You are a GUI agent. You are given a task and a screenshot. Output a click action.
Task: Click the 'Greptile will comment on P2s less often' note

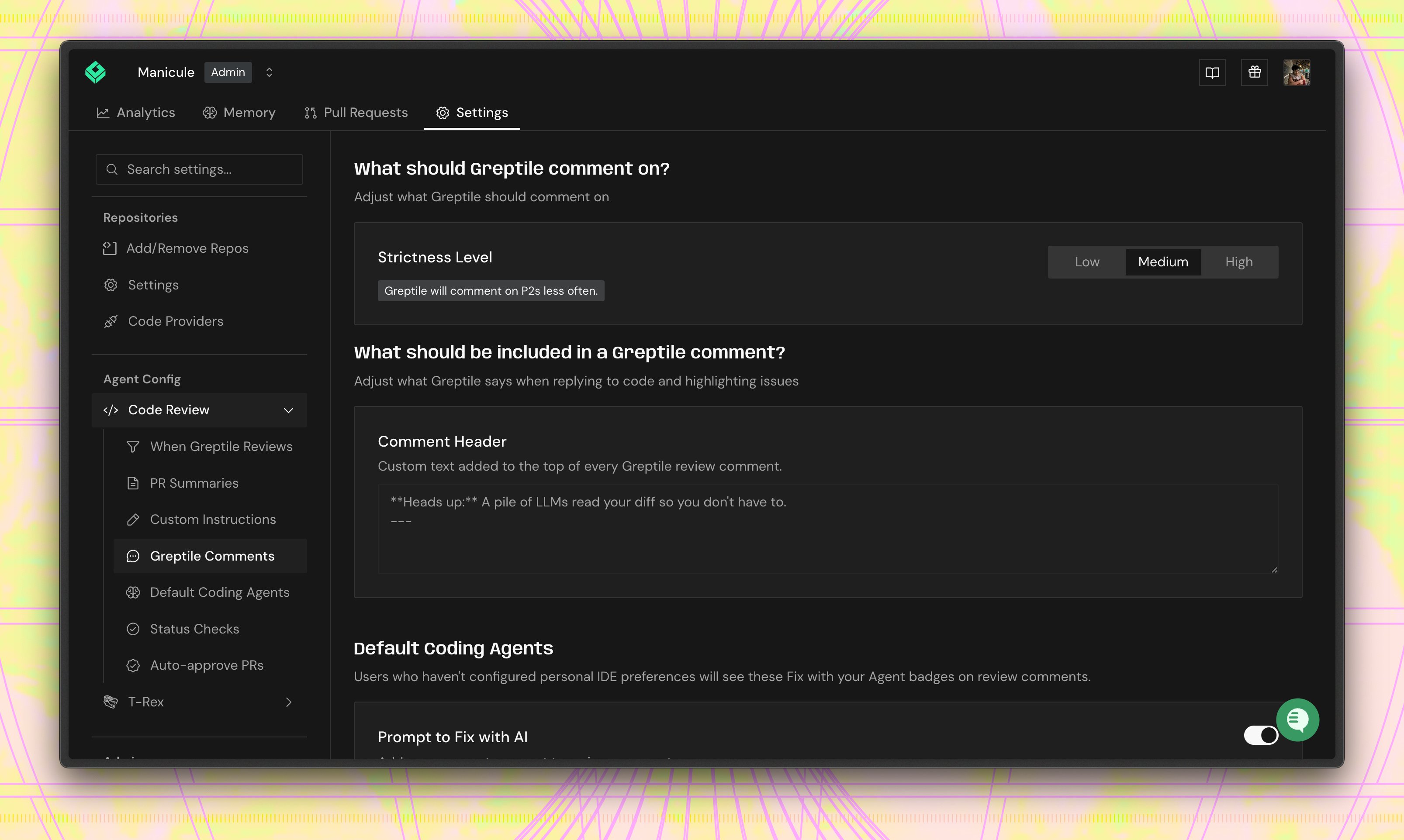tap(491, 291)
